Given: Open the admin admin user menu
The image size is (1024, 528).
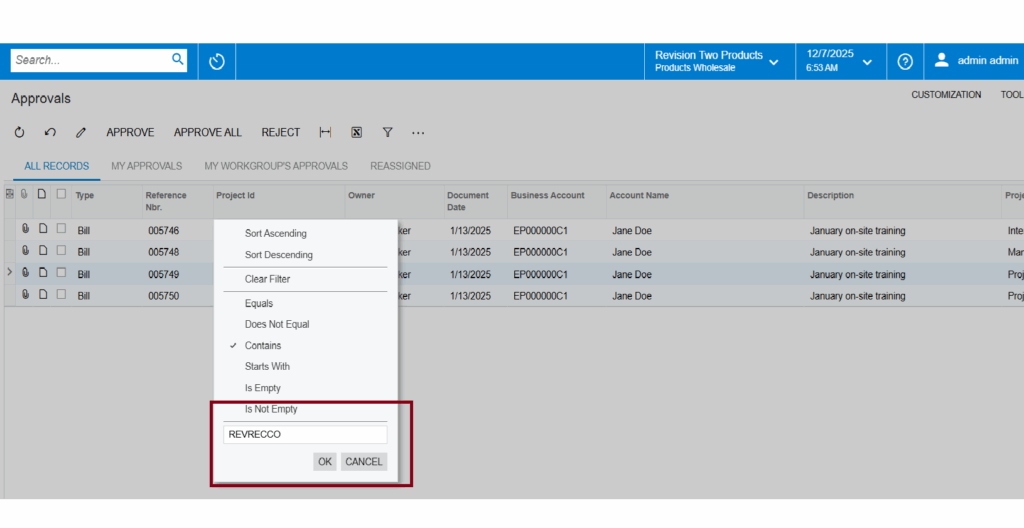Looking at the screenshot, I should [975, 61].
